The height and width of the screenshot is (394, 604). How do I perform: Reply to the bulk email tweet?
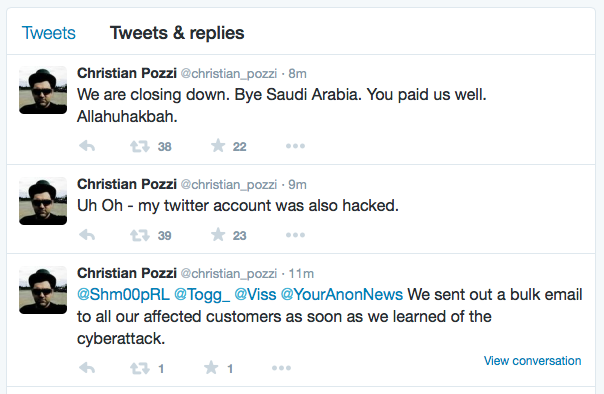[87, 368]
